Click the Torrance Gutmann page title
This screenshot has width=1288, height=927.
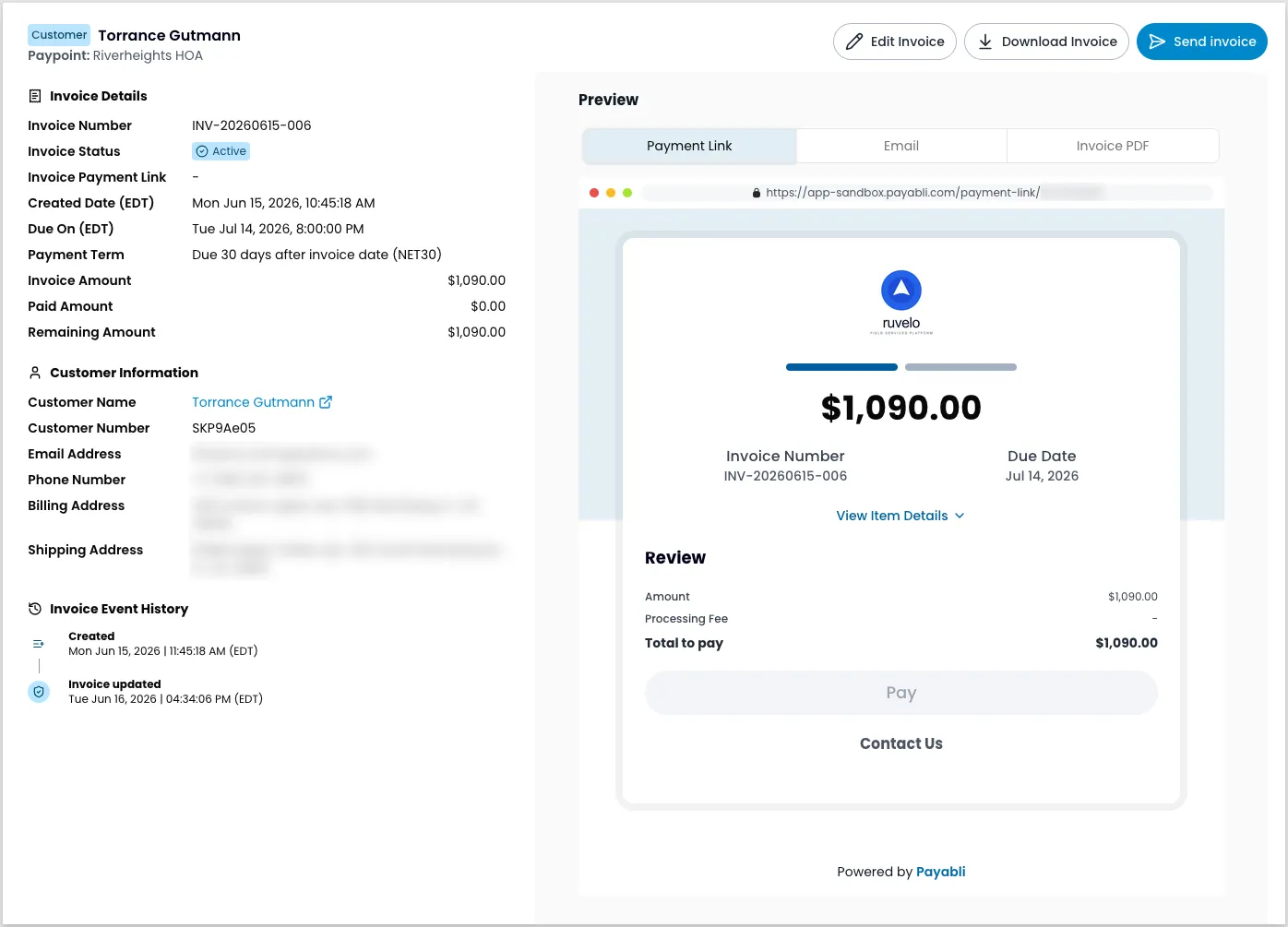tap(170, 35)
